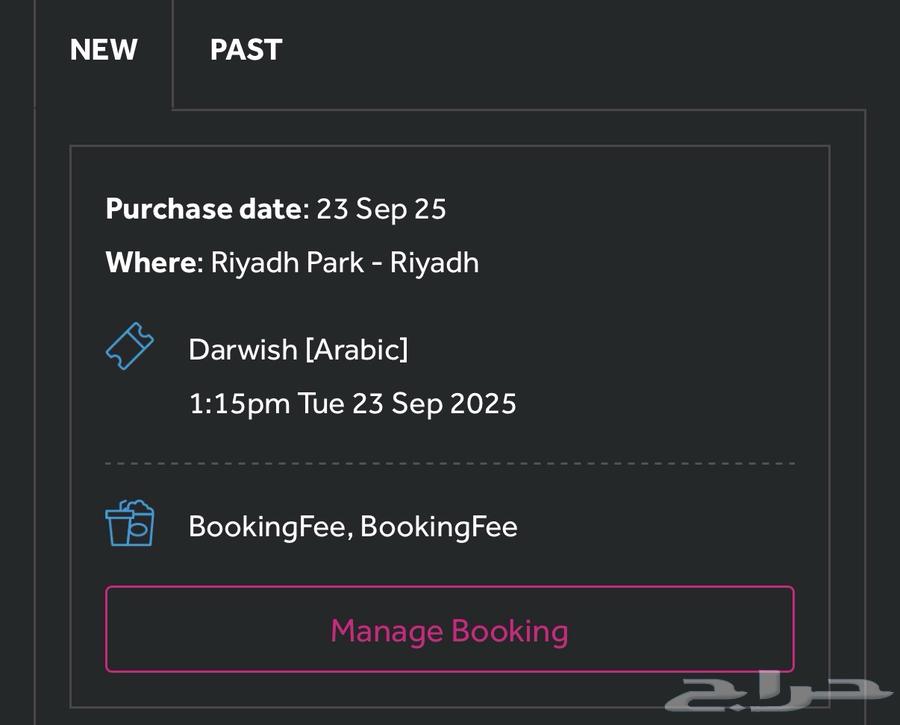Image resolution: width=900 pixels, height=725 pixels.
Task: Switch to the PAST bookings tab
Action: pyautogui.click(x=245, y=50)
